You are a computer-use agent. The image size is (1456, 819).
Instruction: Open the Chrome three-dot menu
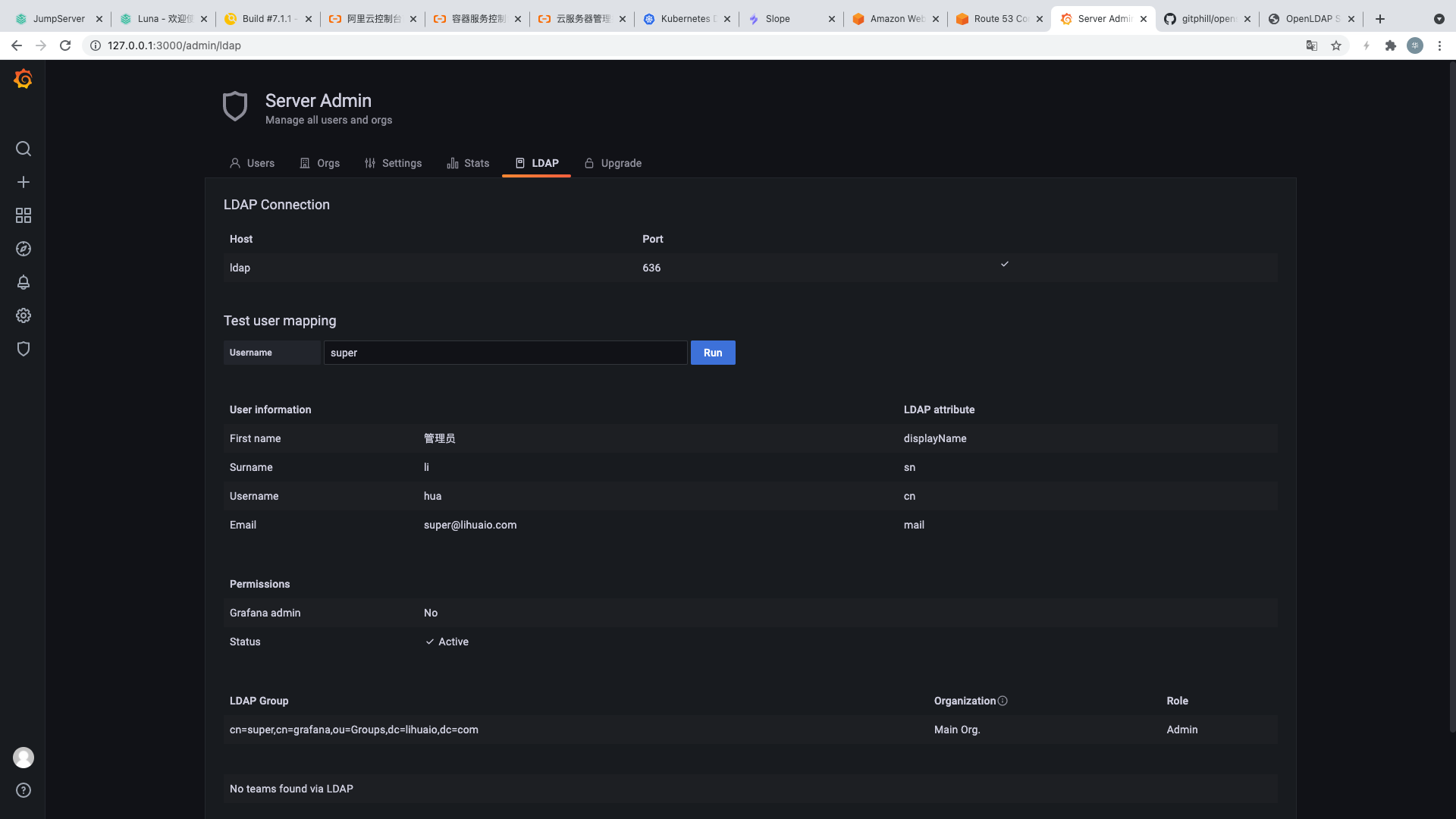click(x=1439, y=45)
